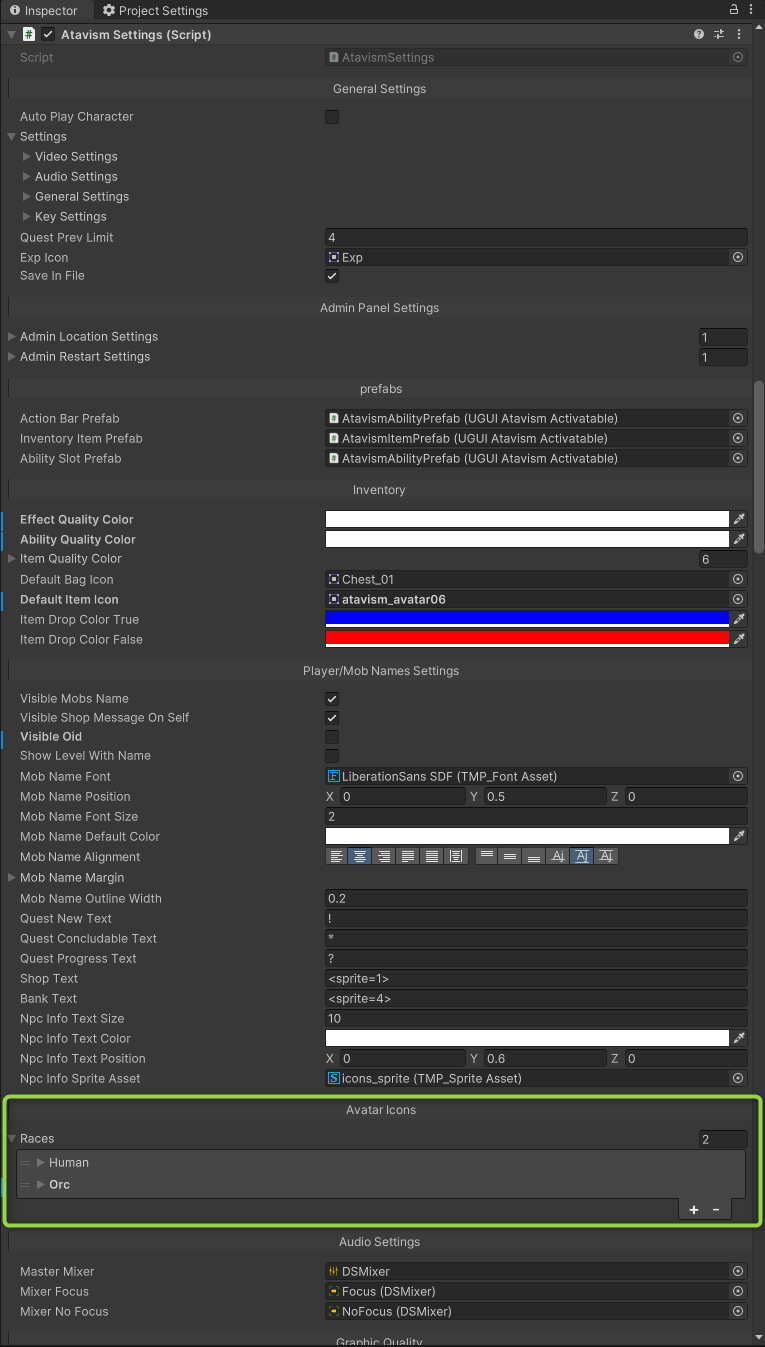The width and height of the screenshot is (765, 1347).
Task: Open object picker for Master Mixer field
Action: click(x=738, y=1271)
